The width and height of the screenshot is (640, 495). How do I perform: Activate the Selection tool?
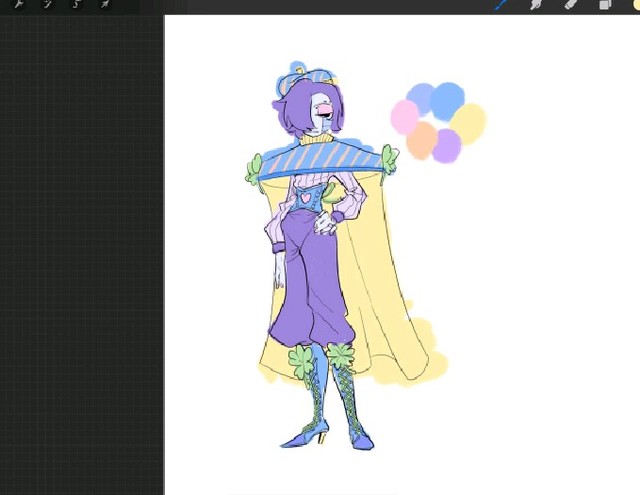77,5
